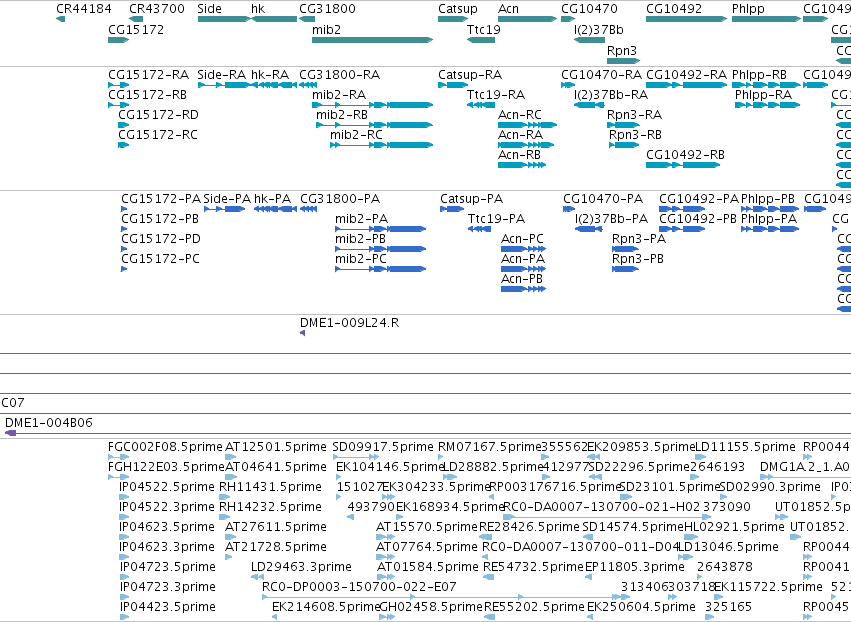Viewport: 851px width, 622px height.
Task: Open the CG31800-PA protein label
Action: pyautogui.click(x=340, y=199)
